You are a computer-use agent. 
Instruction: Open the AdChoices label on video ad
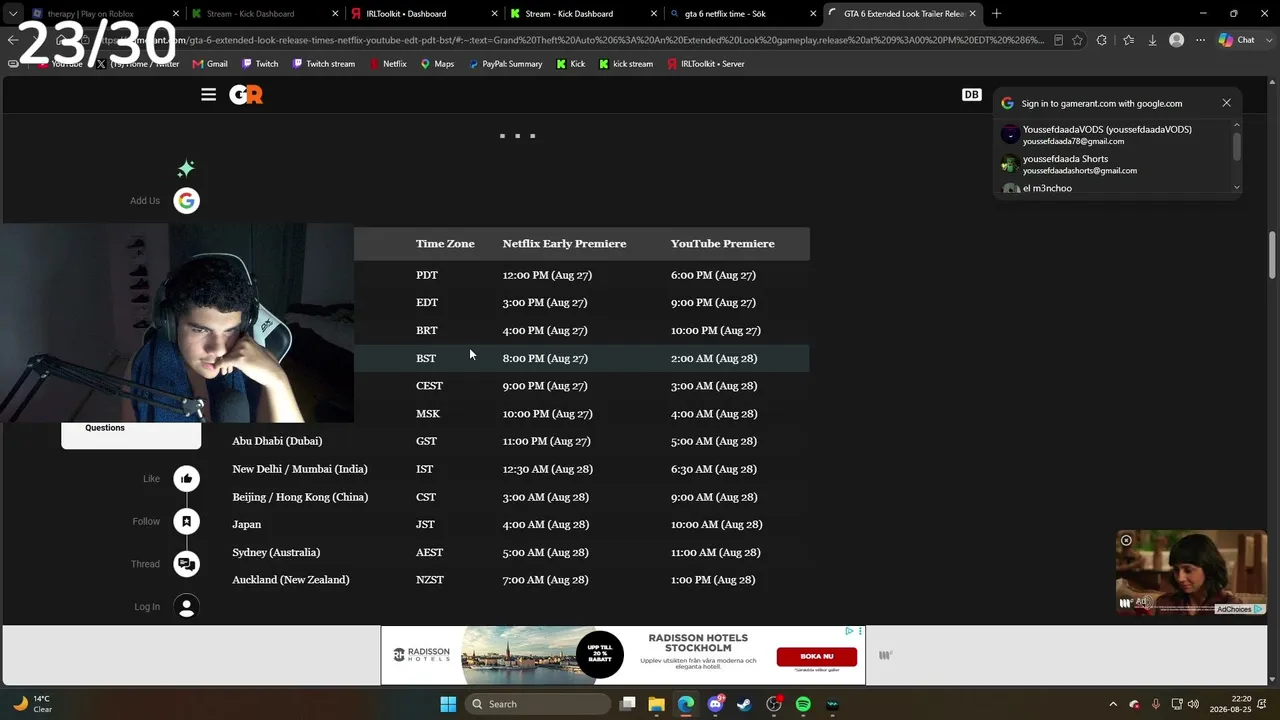[1239, 609]
